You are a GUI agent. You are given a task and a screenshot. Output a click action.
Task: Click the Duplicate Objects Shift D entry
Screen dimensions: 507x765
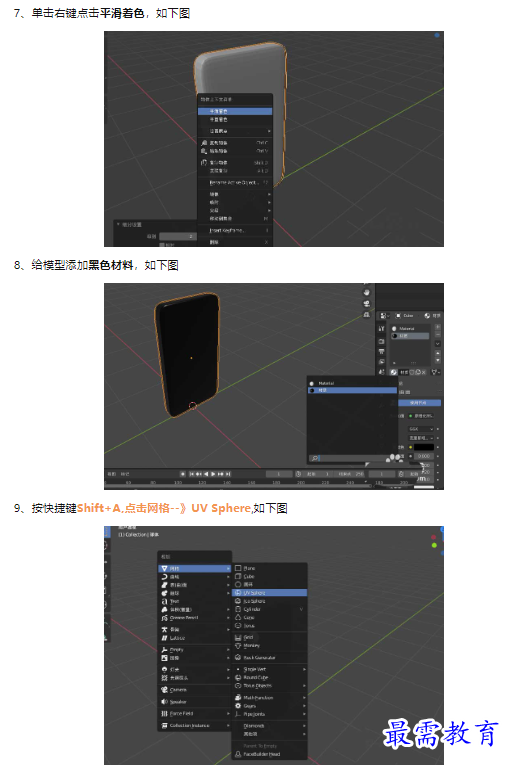235,162
